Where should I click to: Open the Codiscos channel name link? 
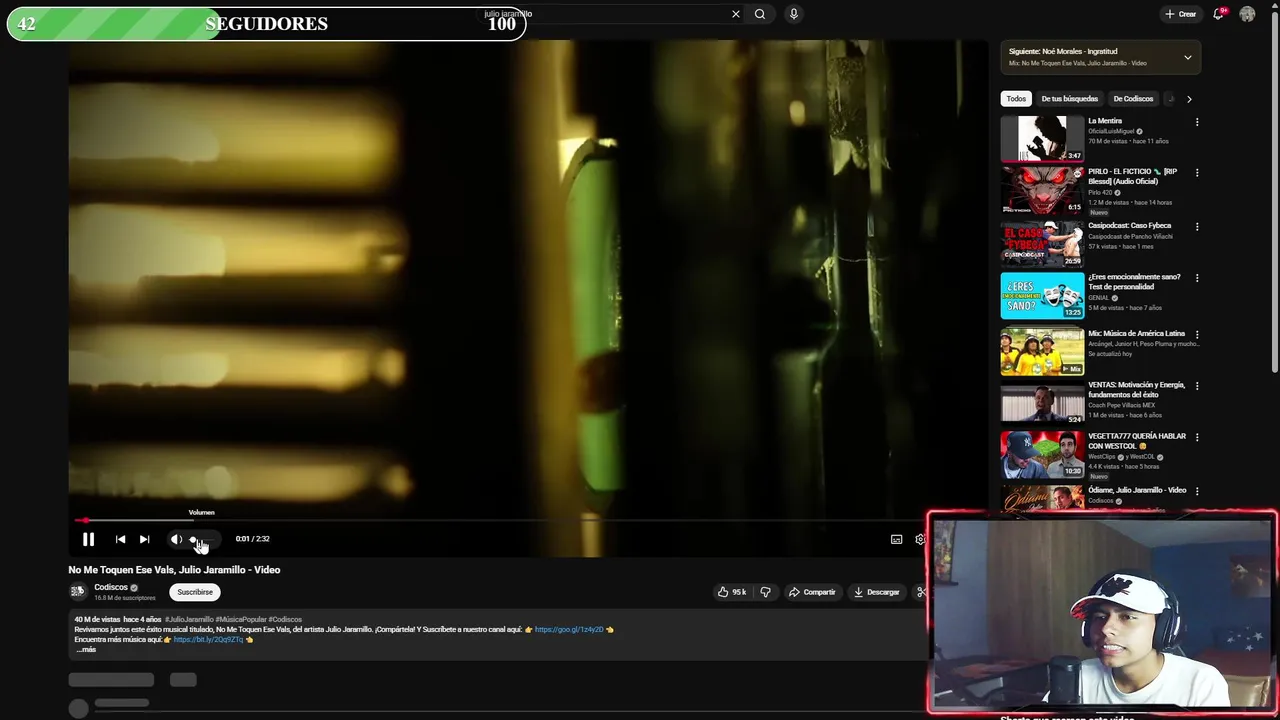[x=111, y=587]
